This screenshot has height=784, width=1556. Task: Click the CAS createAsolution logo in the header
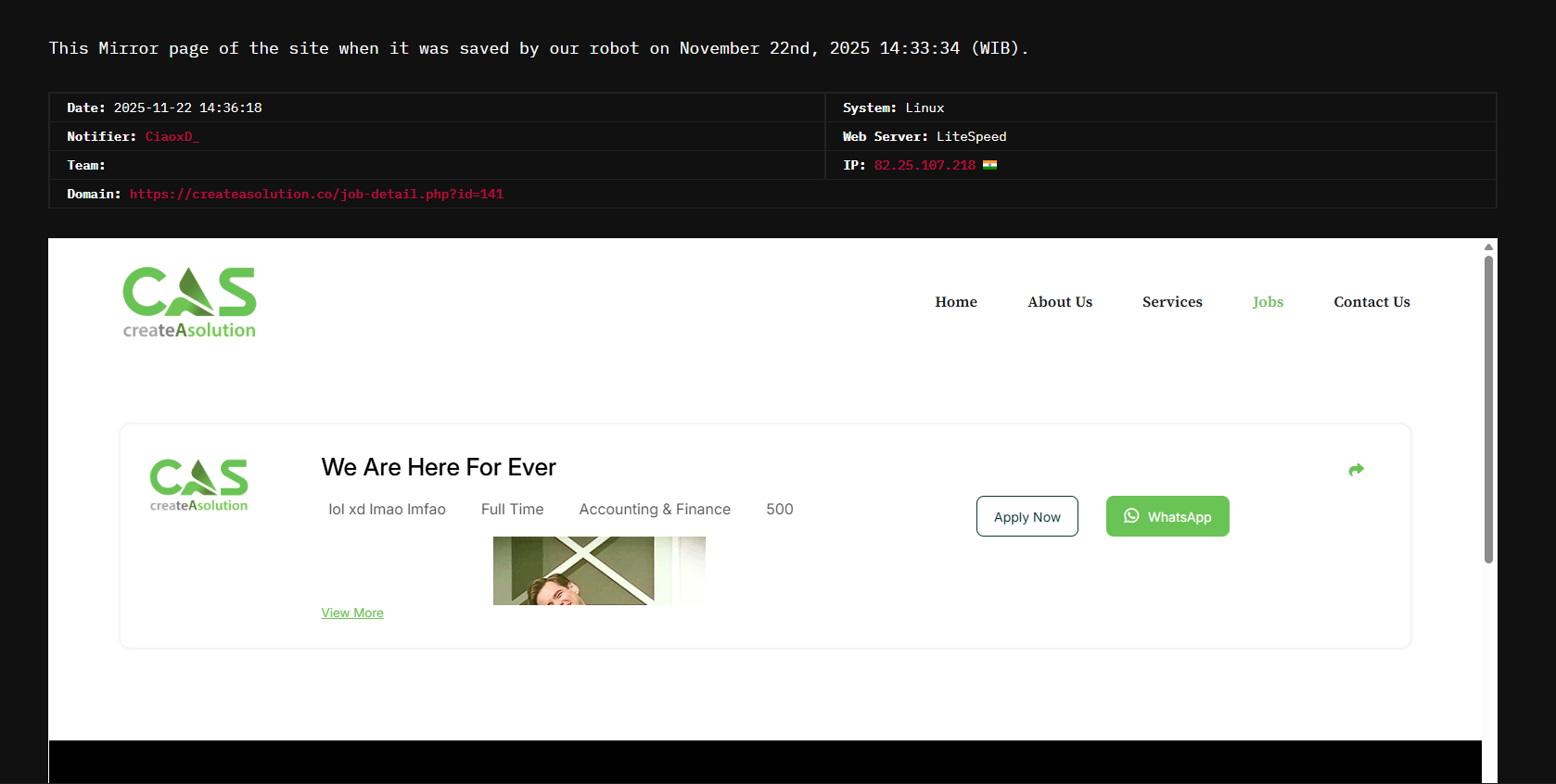190,302
